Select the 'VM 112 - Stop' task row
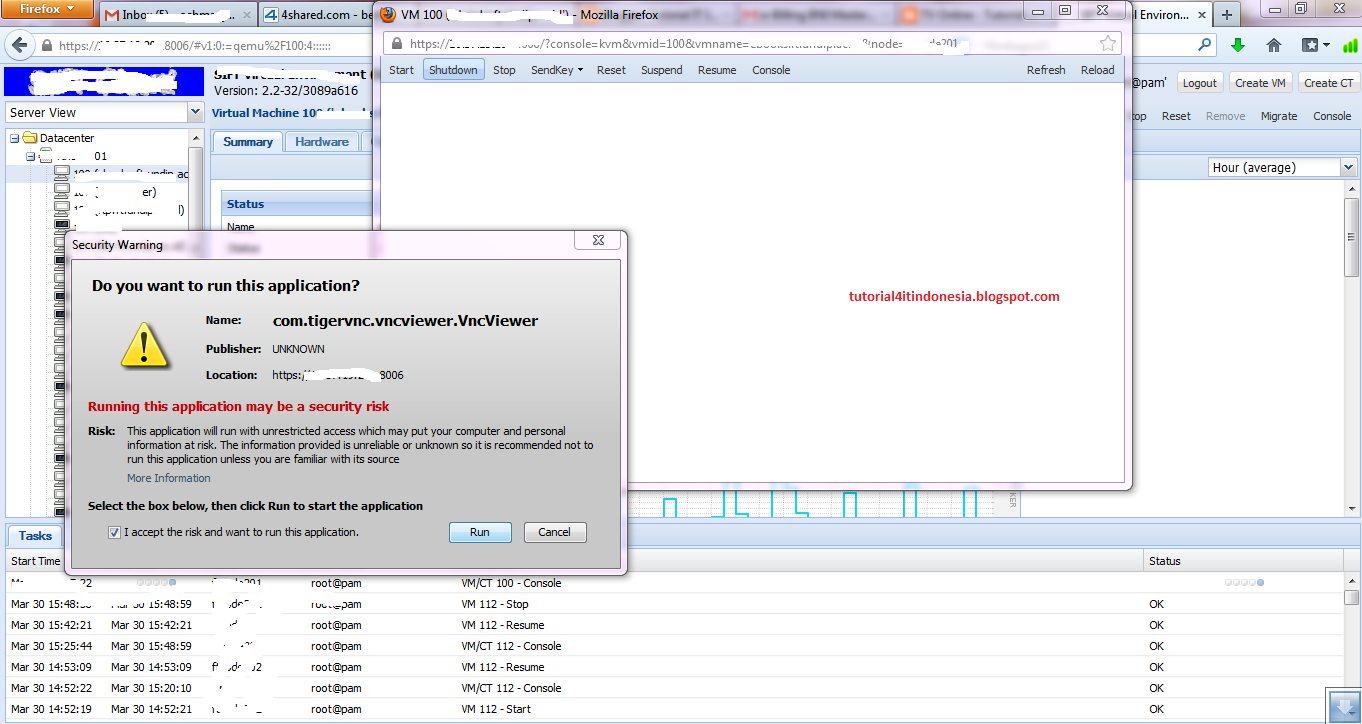 pyautogui.click(x=675, y=604)
